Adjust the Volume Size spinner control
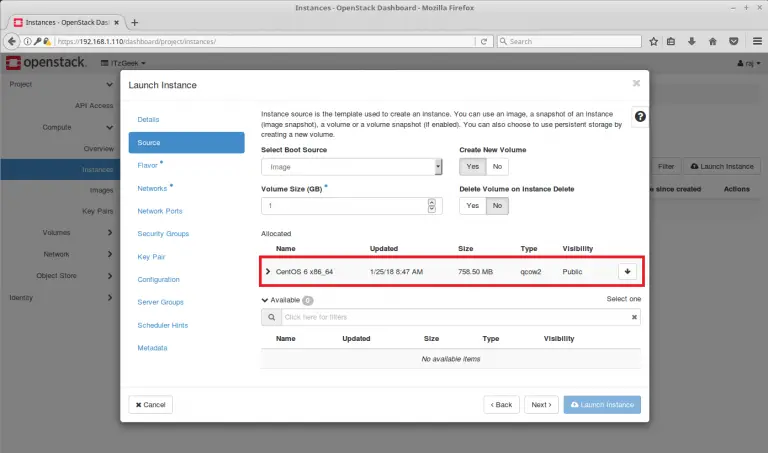The height and width of the screenshot is (453, 768). click(x=432, y=205)
